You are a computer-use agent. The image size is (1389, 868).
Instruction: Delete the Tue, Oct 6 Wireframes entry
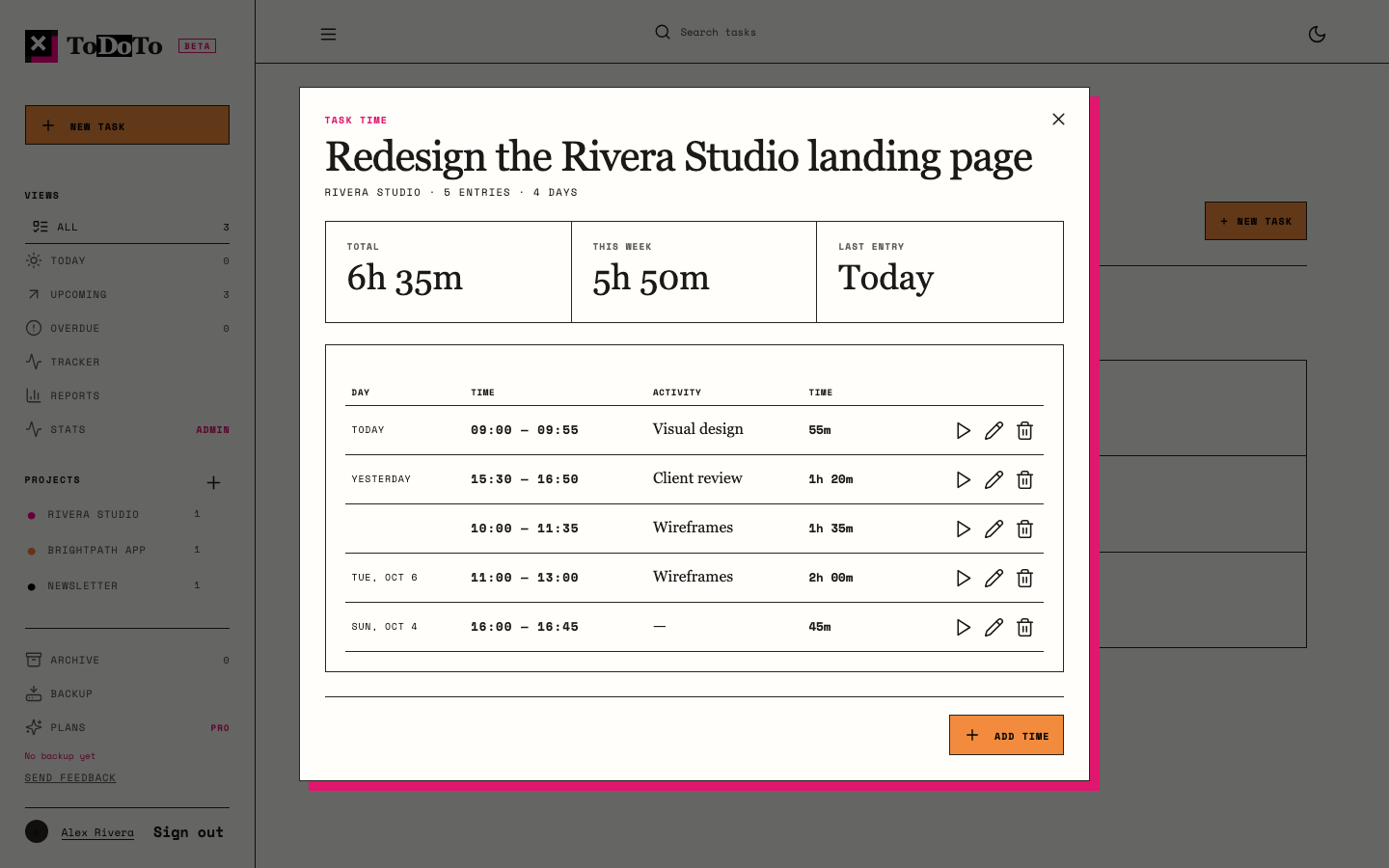coord(1024,579)
